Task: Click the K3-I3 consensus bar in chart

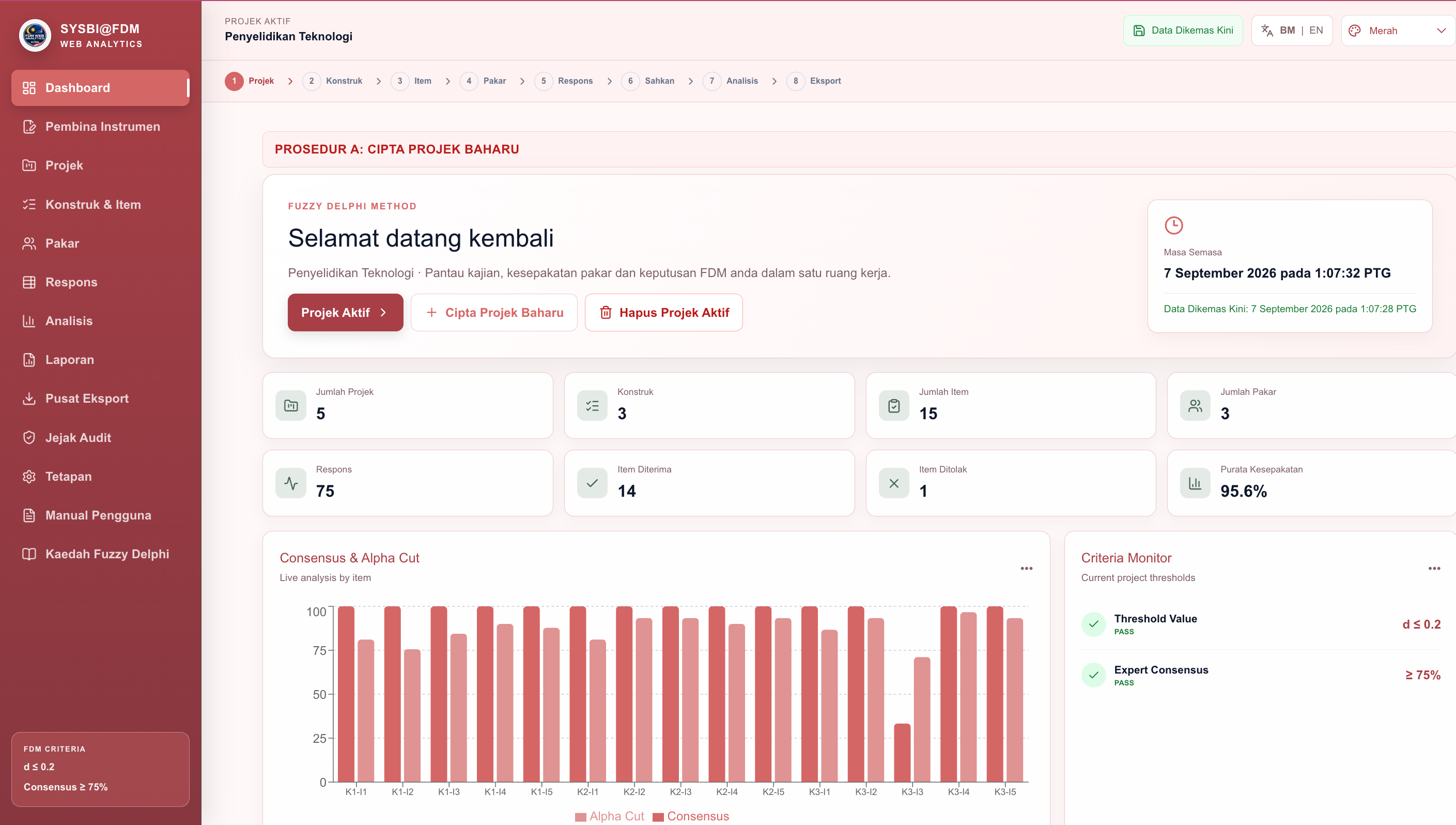Action: [x=902, y=753]
